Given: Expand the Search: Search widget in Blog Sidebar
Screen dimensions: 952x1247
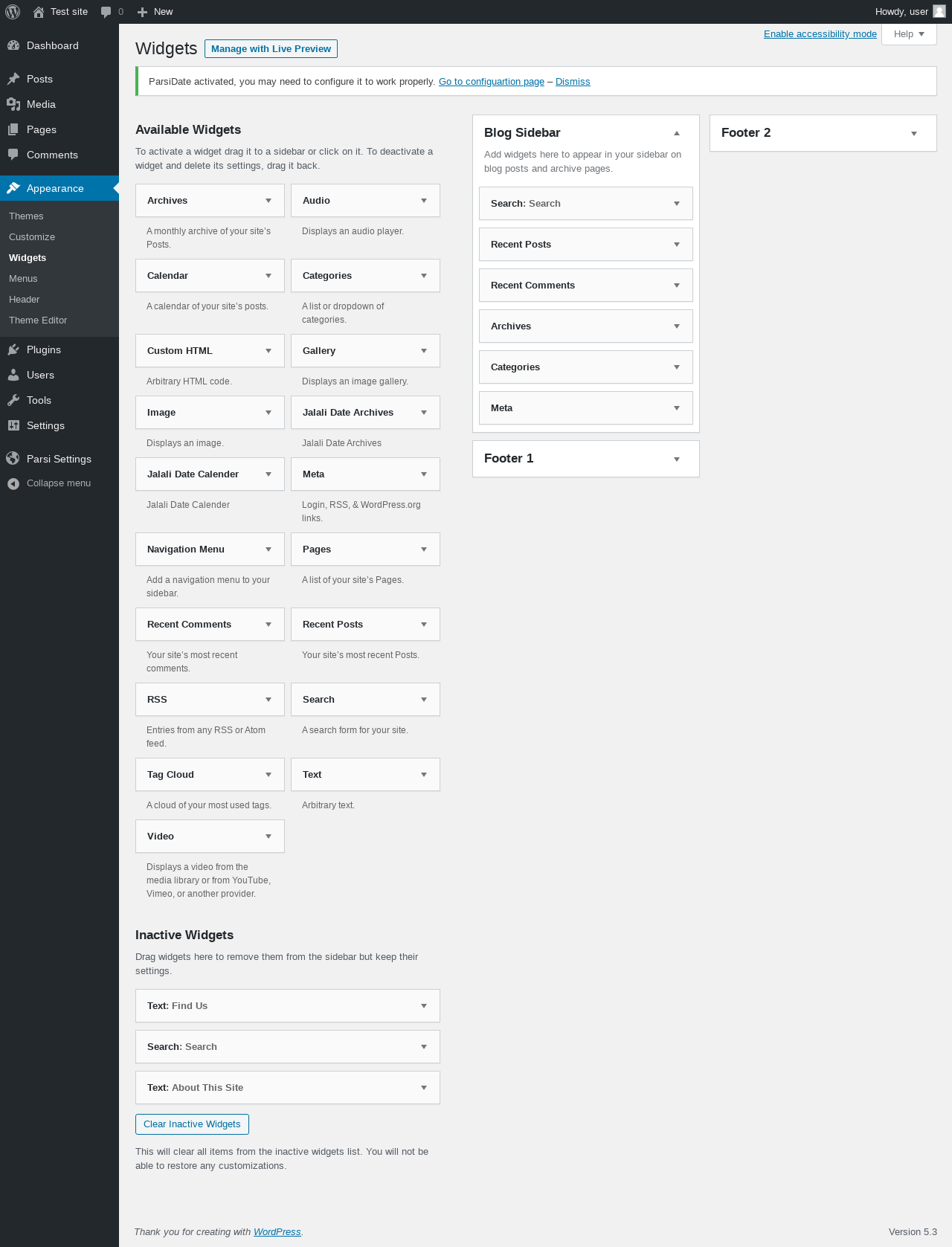Looking at the screenshot, I should click(x=677, y=204).
